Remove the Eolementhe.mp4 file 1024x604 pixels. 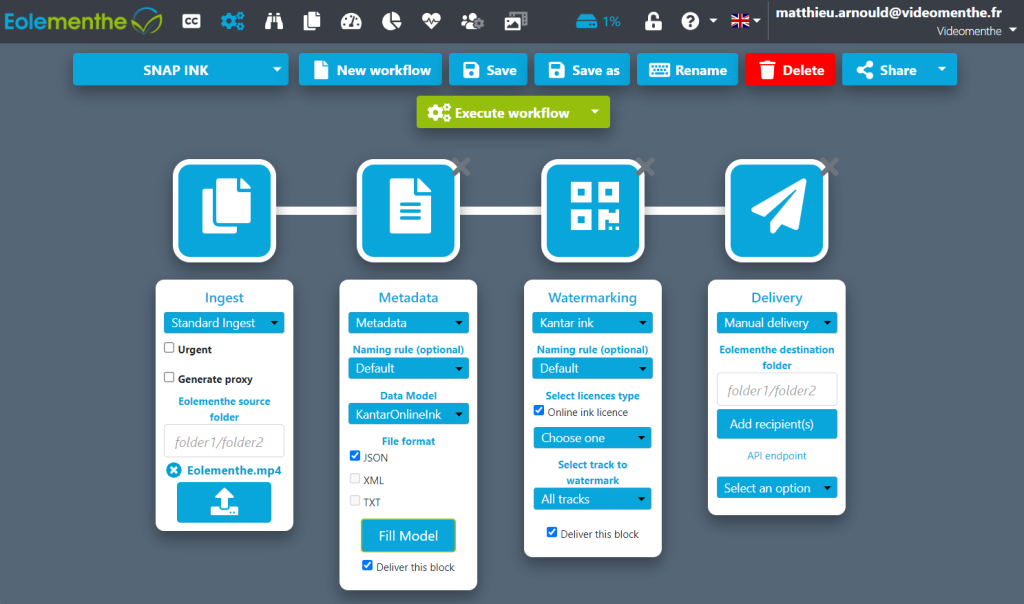click(174, 470)
